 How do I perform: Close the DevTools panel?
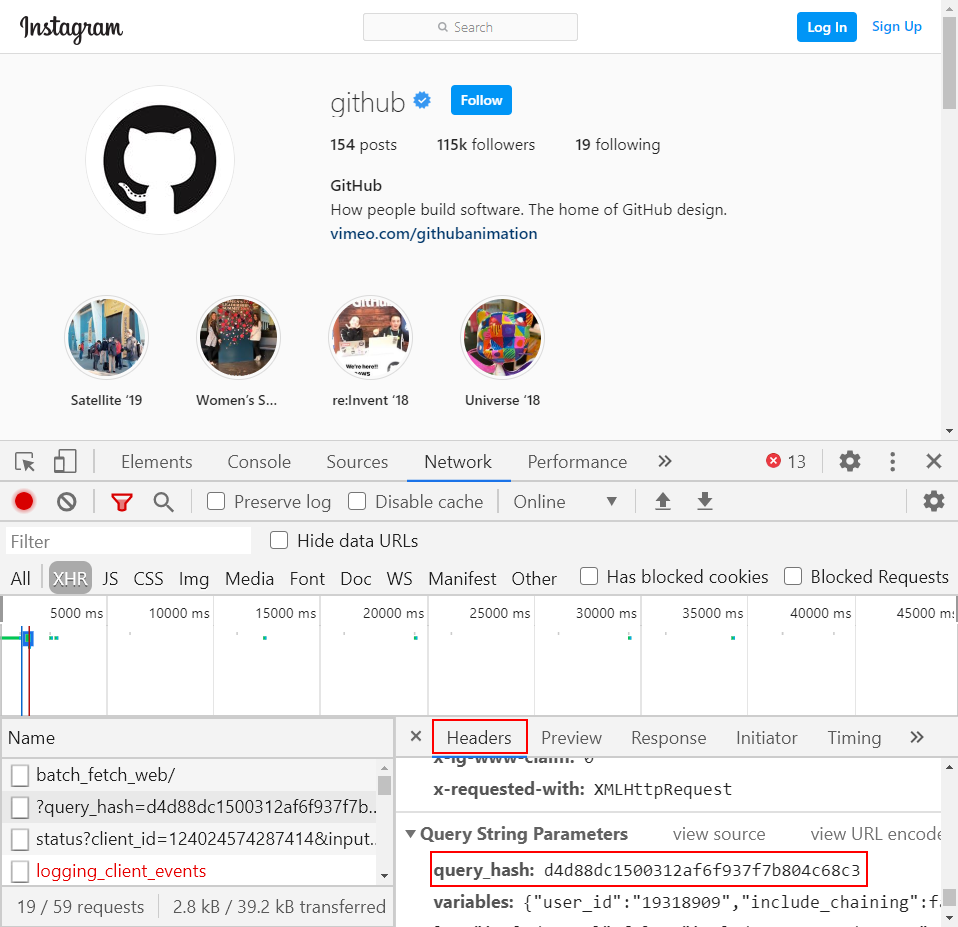[x=934, y=461]
